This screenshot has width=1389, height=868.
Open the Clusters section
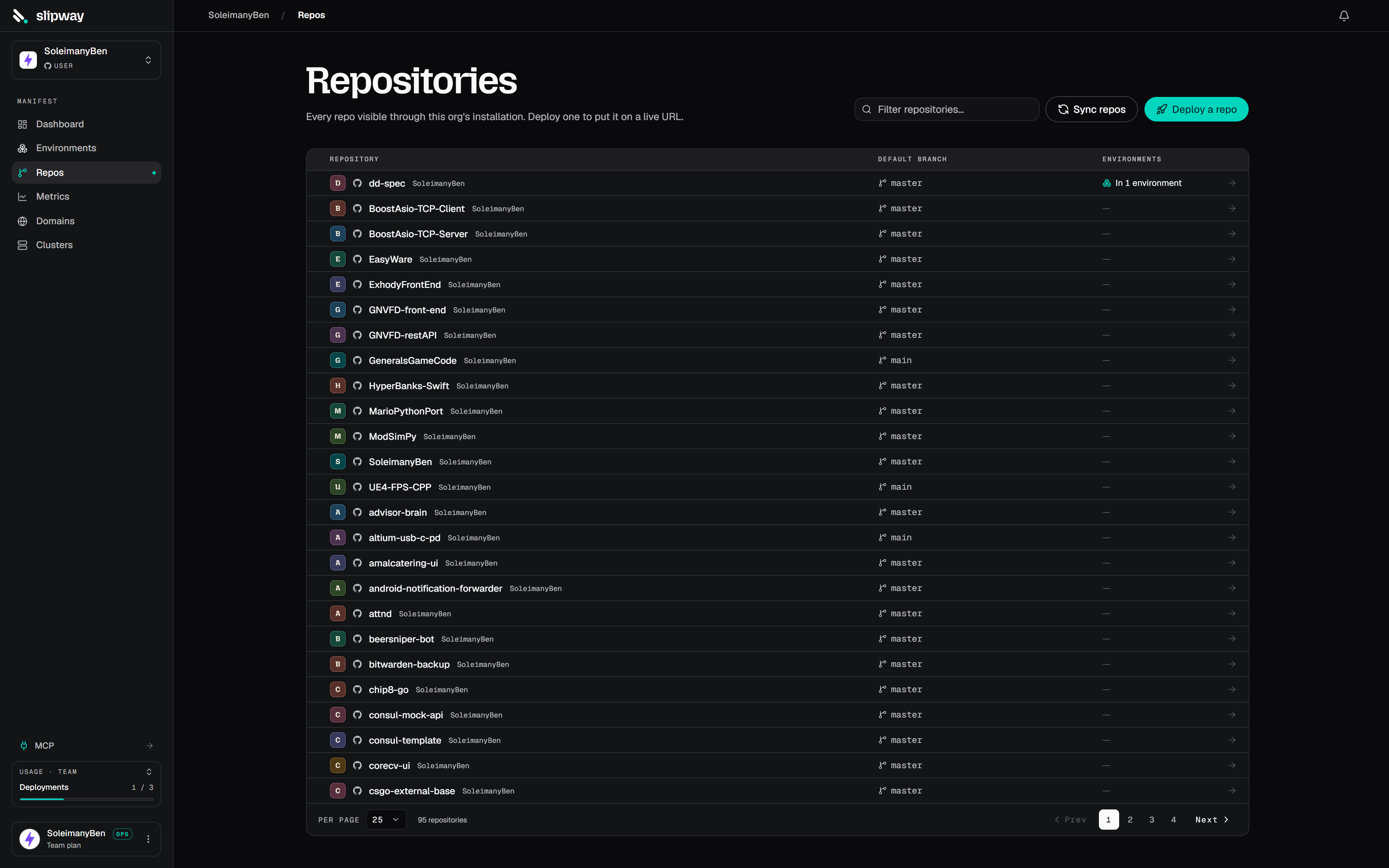click(86, 245)
